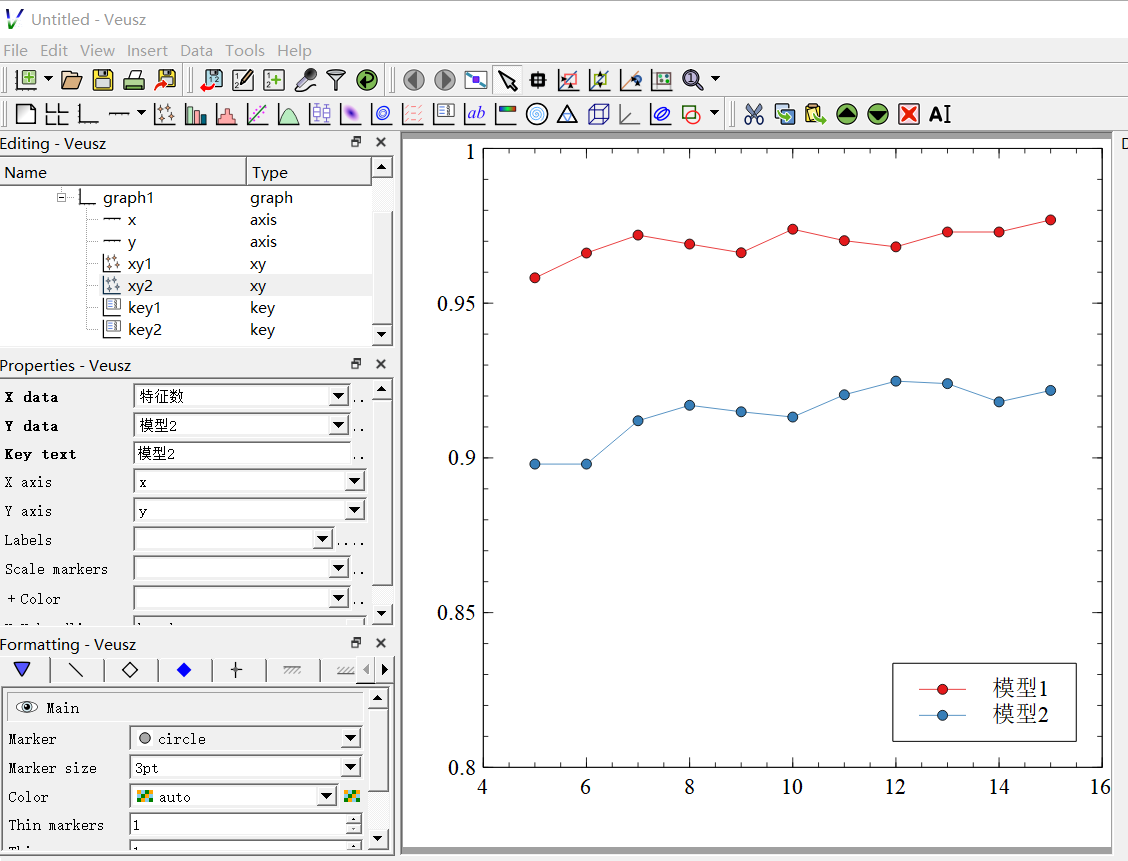Open the X data dropdown

pos(338,396)
